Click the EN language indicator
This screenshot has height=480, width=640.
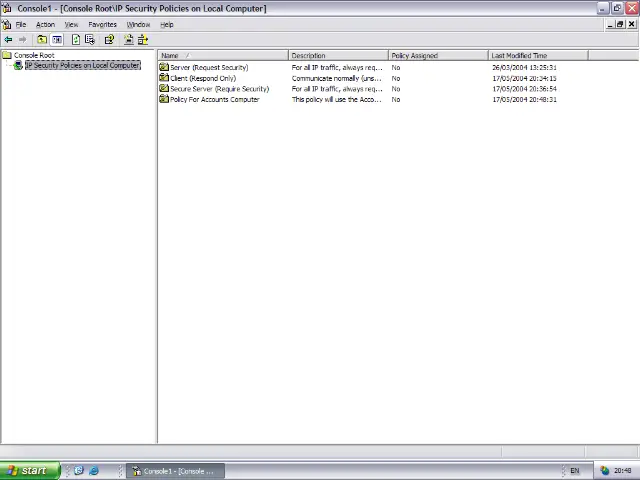[x=575, y=471]
